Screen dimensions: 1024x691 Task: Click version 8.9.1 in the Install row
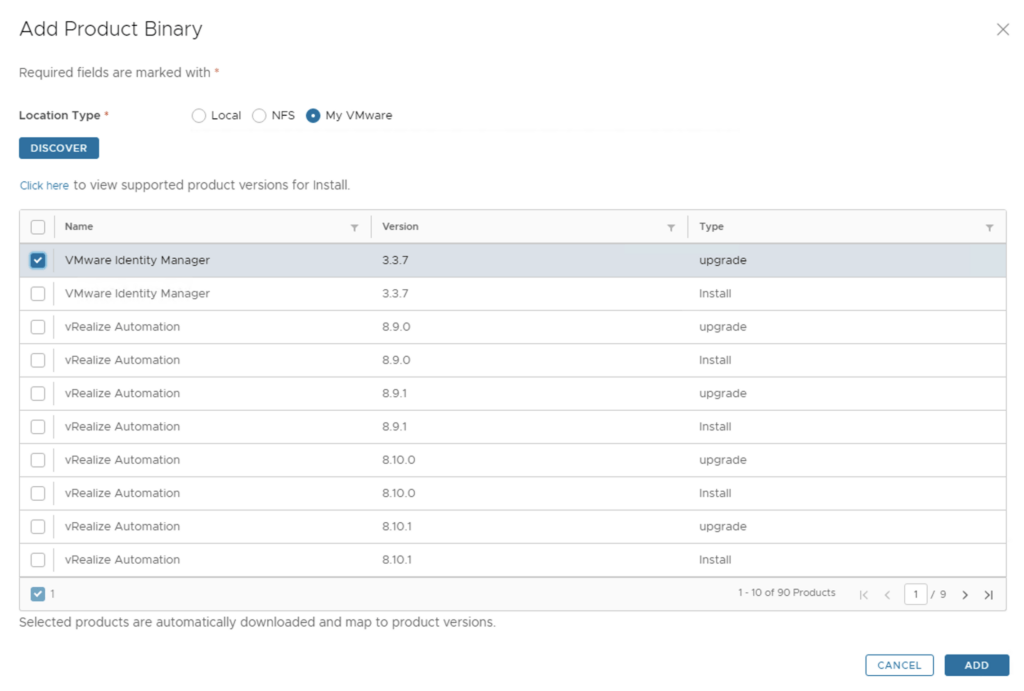coord(394,426)
